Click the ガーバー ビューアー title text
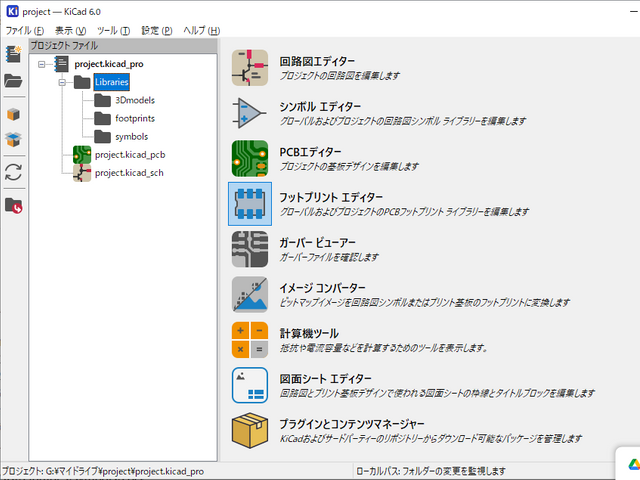Image resolution: width=640 pixels, height=480 pixels. coord(317,242)
